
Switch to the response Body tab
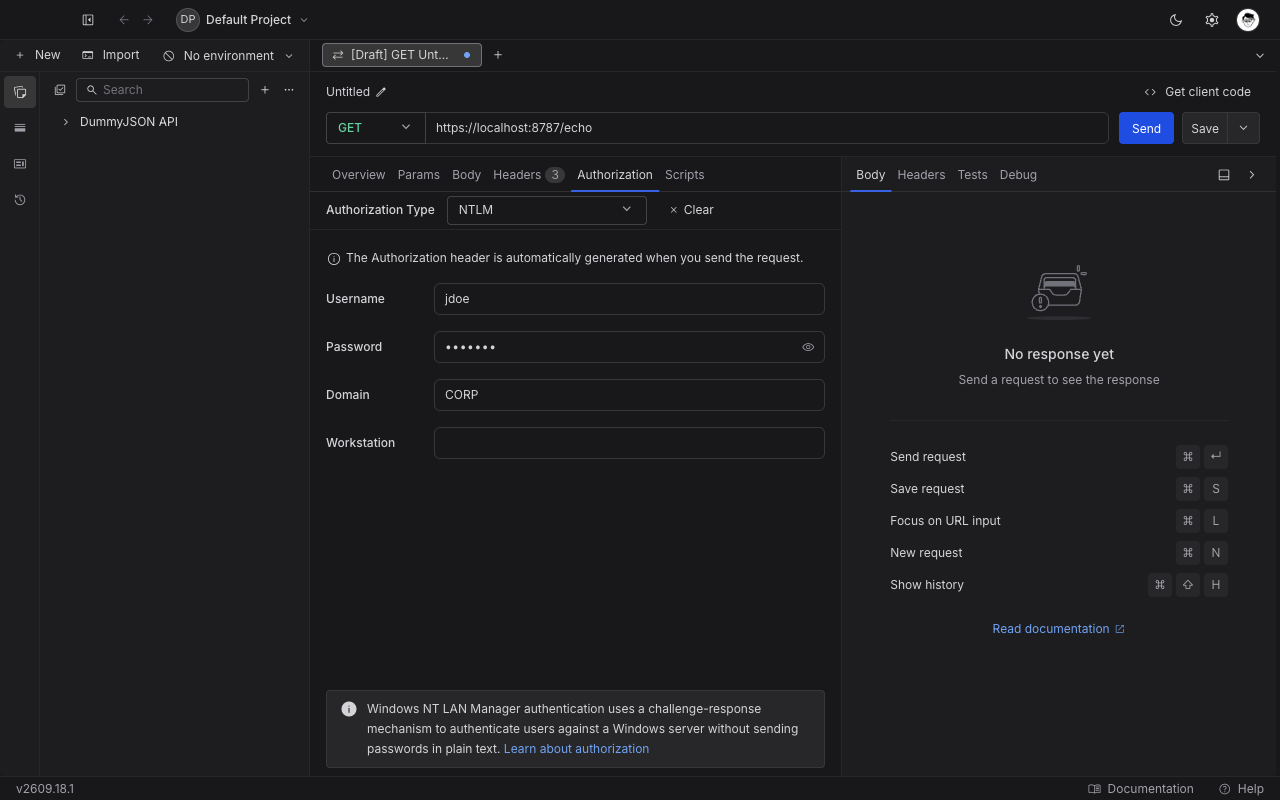coord(871,175)
